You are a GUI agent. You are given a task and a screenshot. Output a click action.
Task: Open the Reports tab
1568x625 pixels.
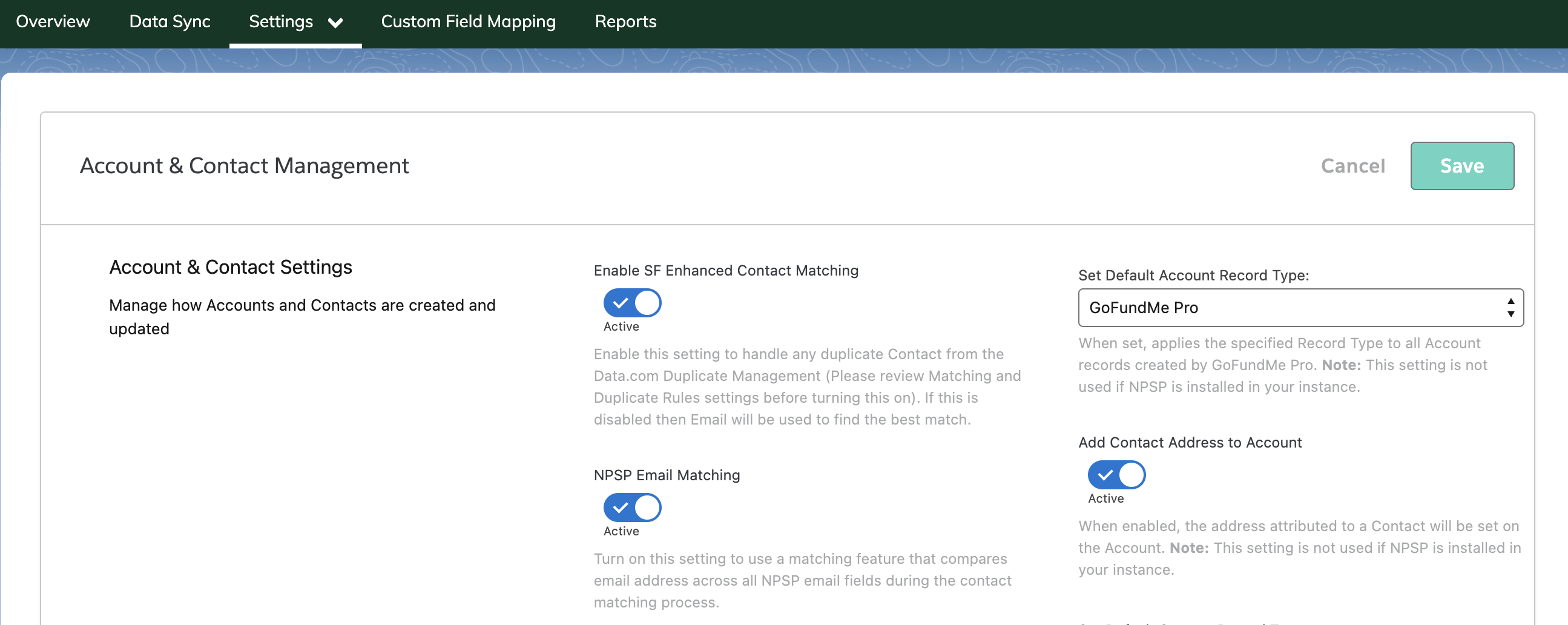tap(625, 22)
